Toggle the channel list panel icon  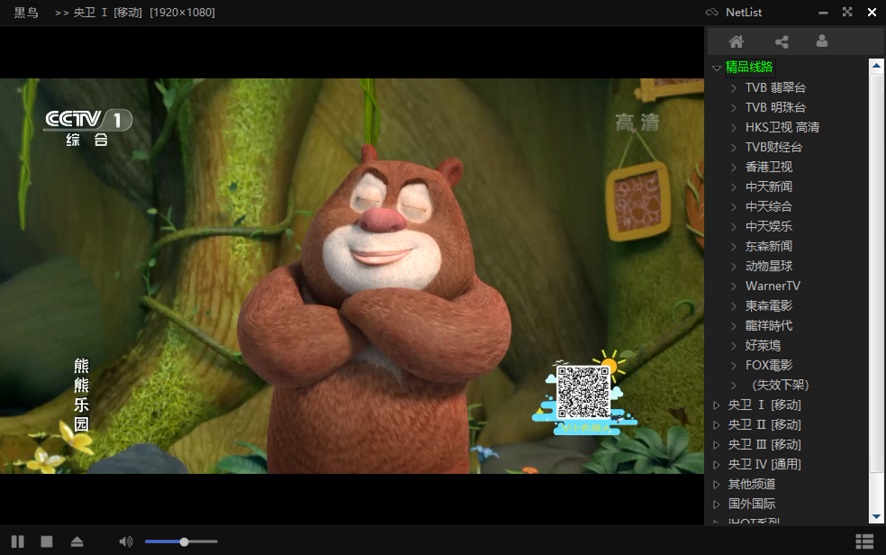(864, 541)
